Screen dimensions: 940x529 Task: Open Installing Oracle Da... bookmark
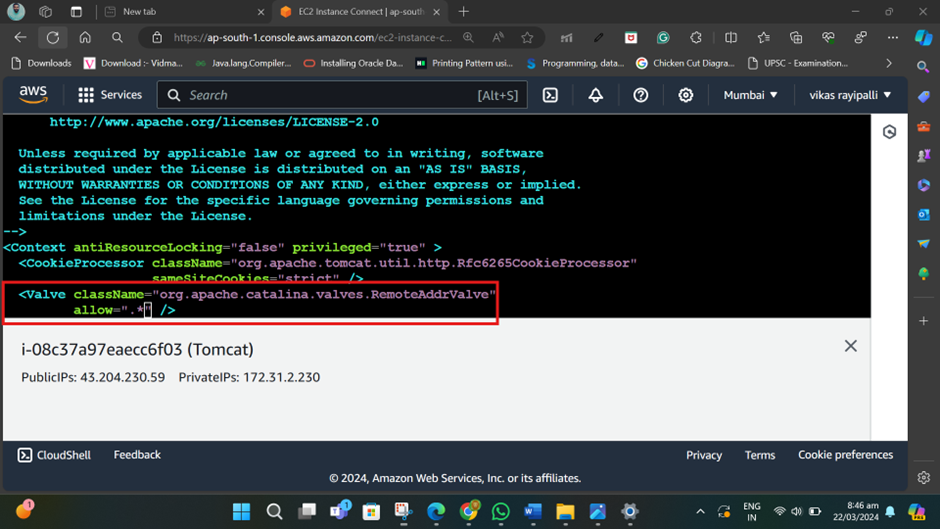[353, 63]
